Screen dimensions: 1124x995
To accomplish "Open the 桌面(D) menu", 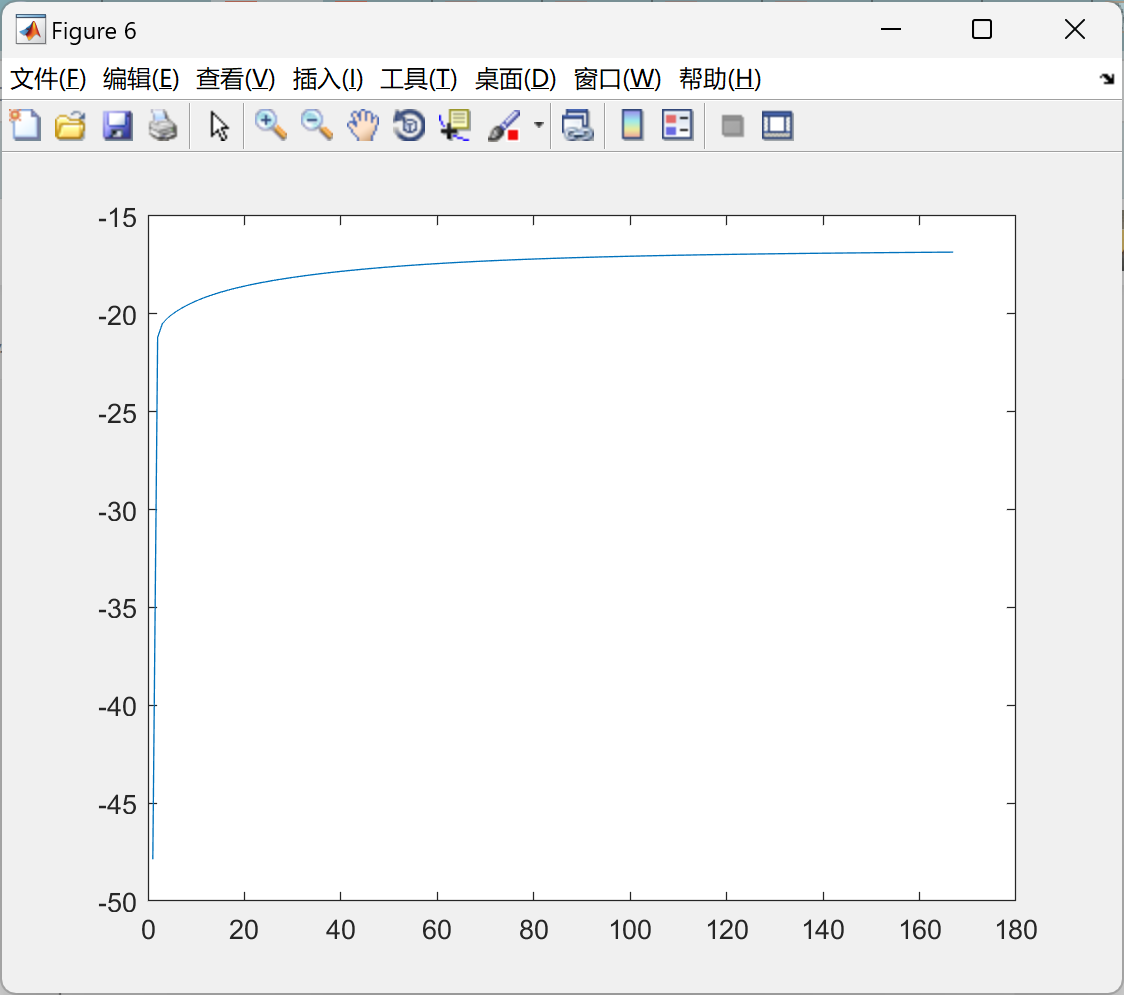I will [x=515, y=79].
